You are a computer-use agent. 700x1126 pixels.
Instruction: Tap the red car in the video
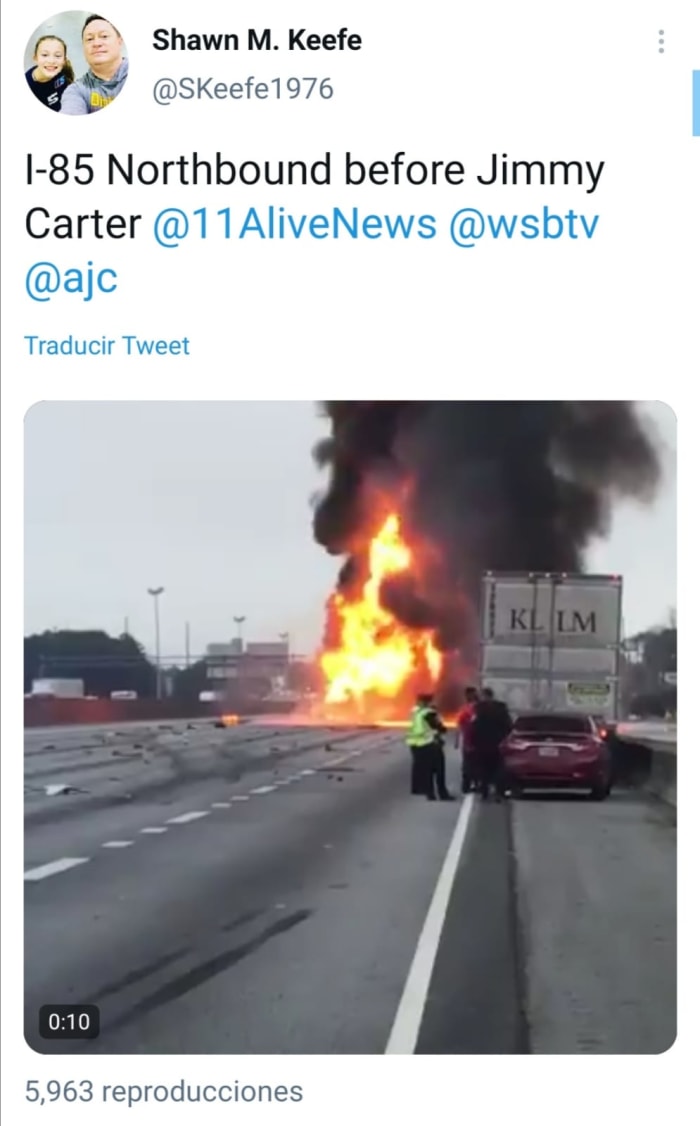pos(557,754)
